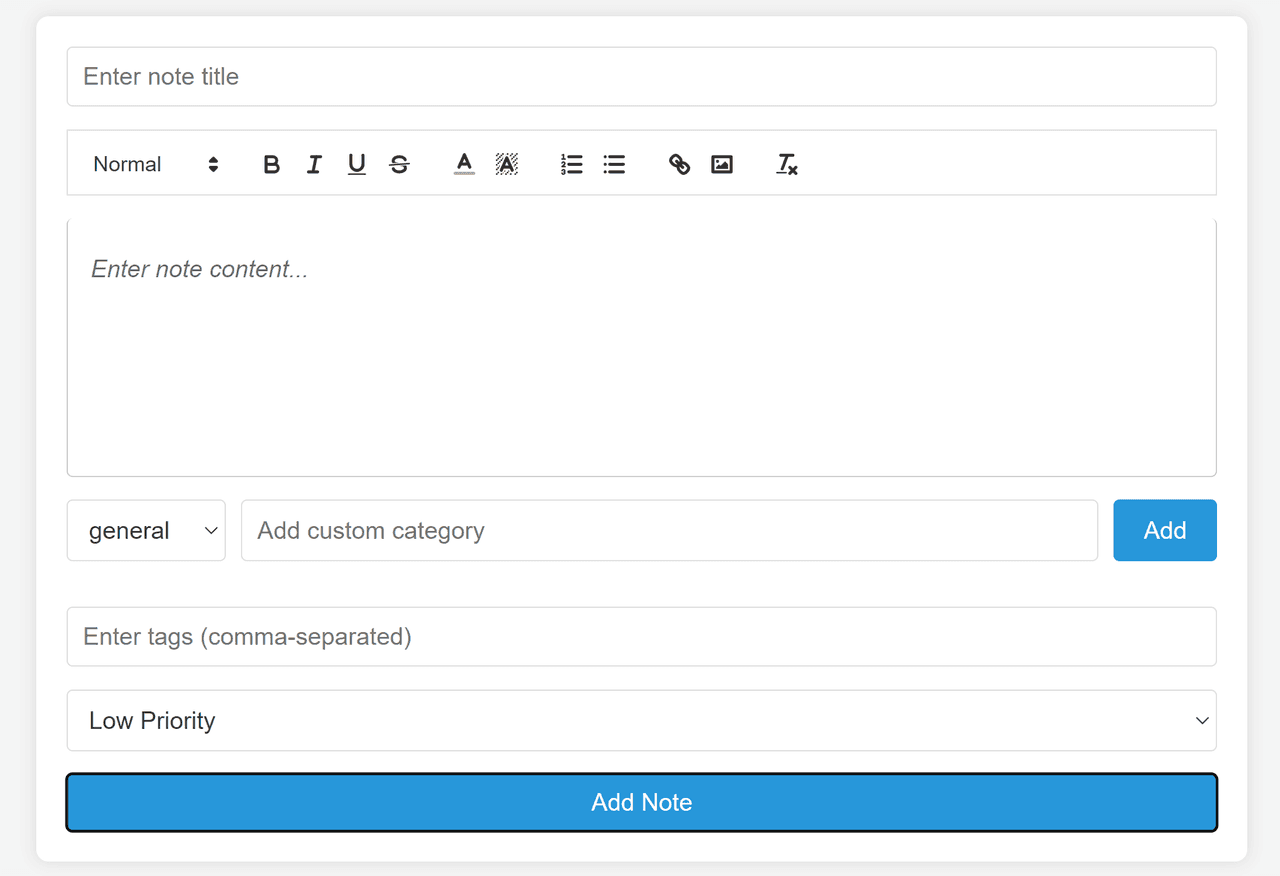Focus the Add custom category field
1280x876 pixels.
click(x=669, y=531)
